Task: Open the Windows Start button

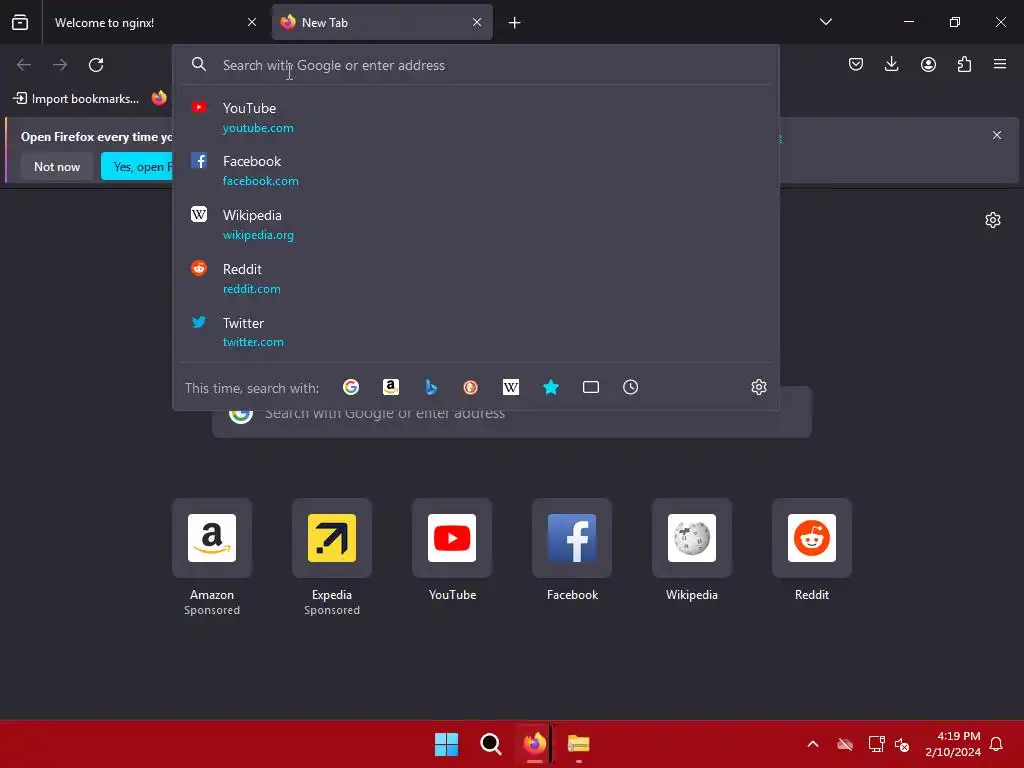Action: click(x=447, y=744)
